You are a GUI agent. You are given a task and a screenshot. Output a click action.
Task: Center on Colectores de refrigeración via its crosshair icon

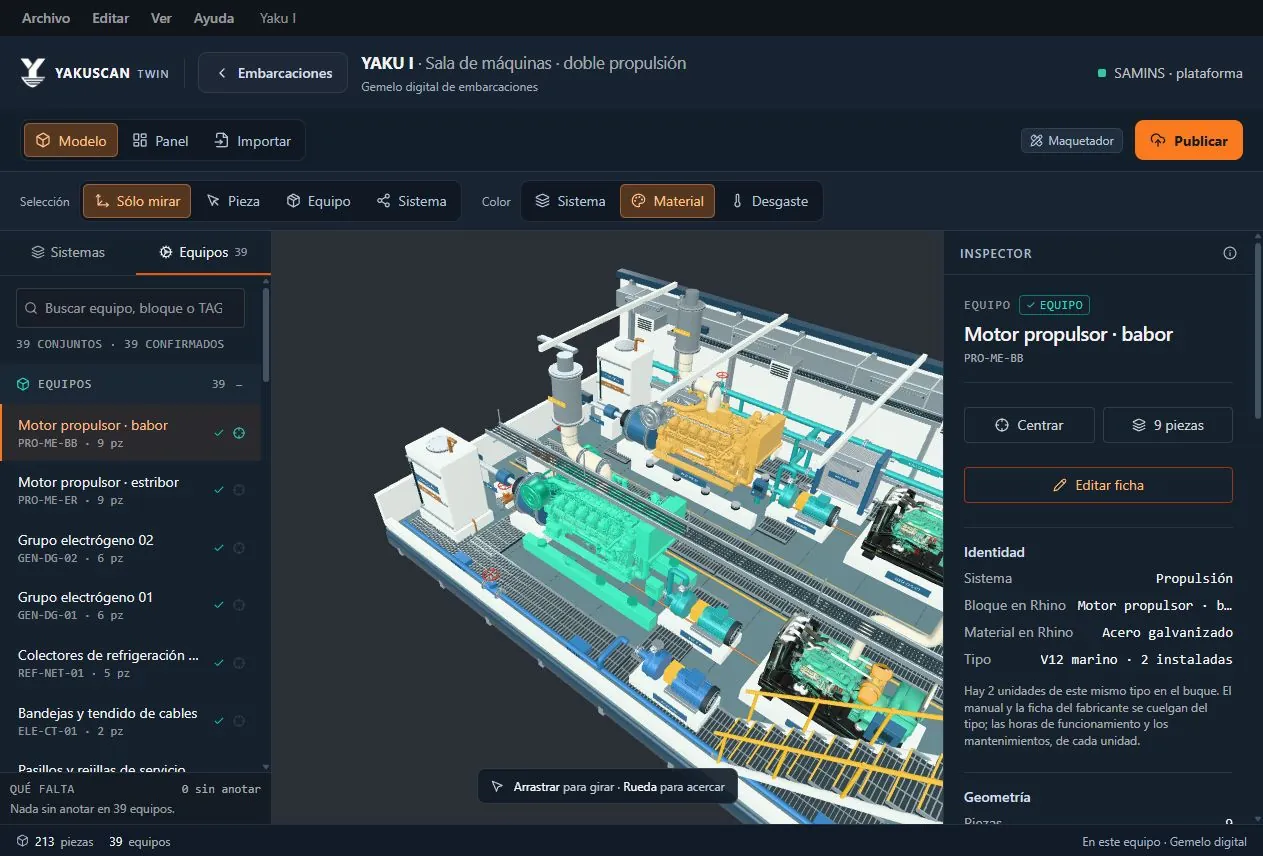tap(239, 663)
